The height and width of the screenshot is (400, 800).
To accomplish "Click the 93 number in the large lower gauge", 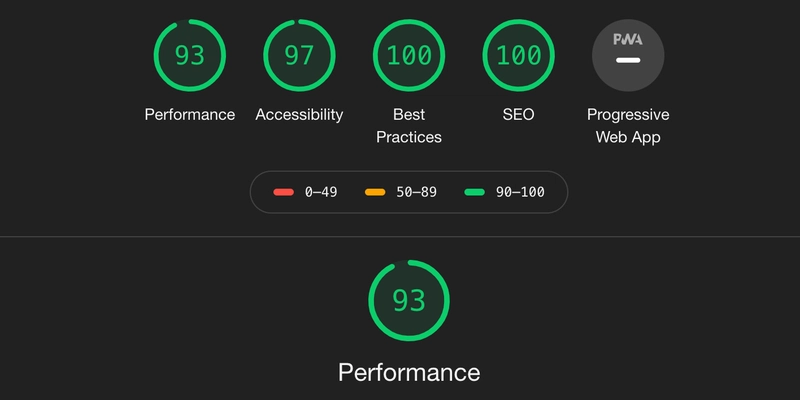I will tap(409, 301).
